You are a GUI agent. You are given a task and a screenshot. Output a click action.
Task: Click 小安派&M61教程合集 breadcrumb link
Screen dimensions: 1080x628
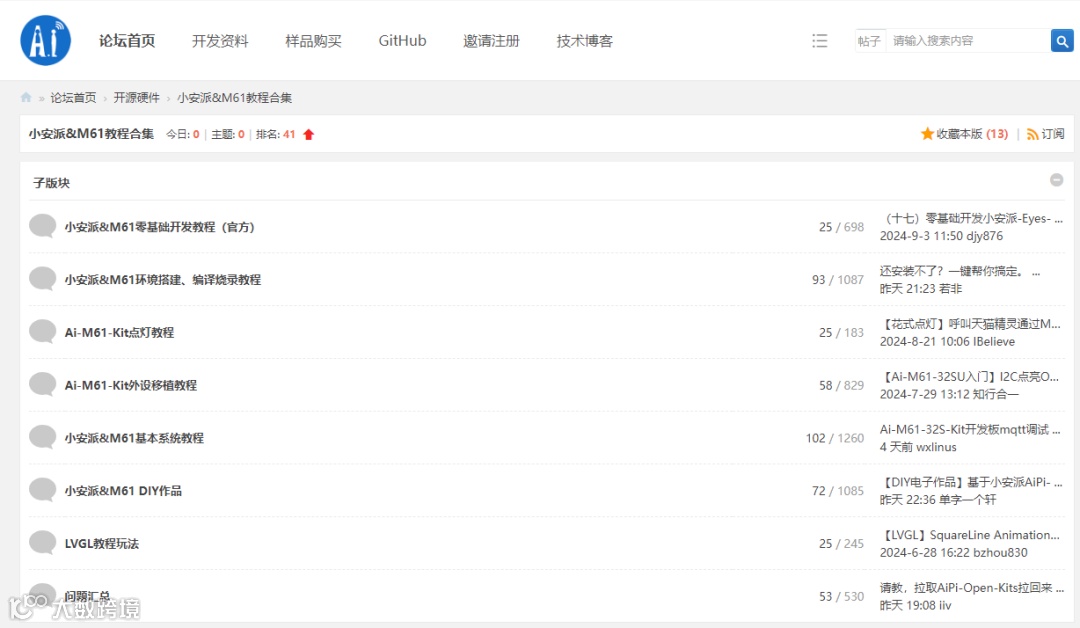click(234, 98)
